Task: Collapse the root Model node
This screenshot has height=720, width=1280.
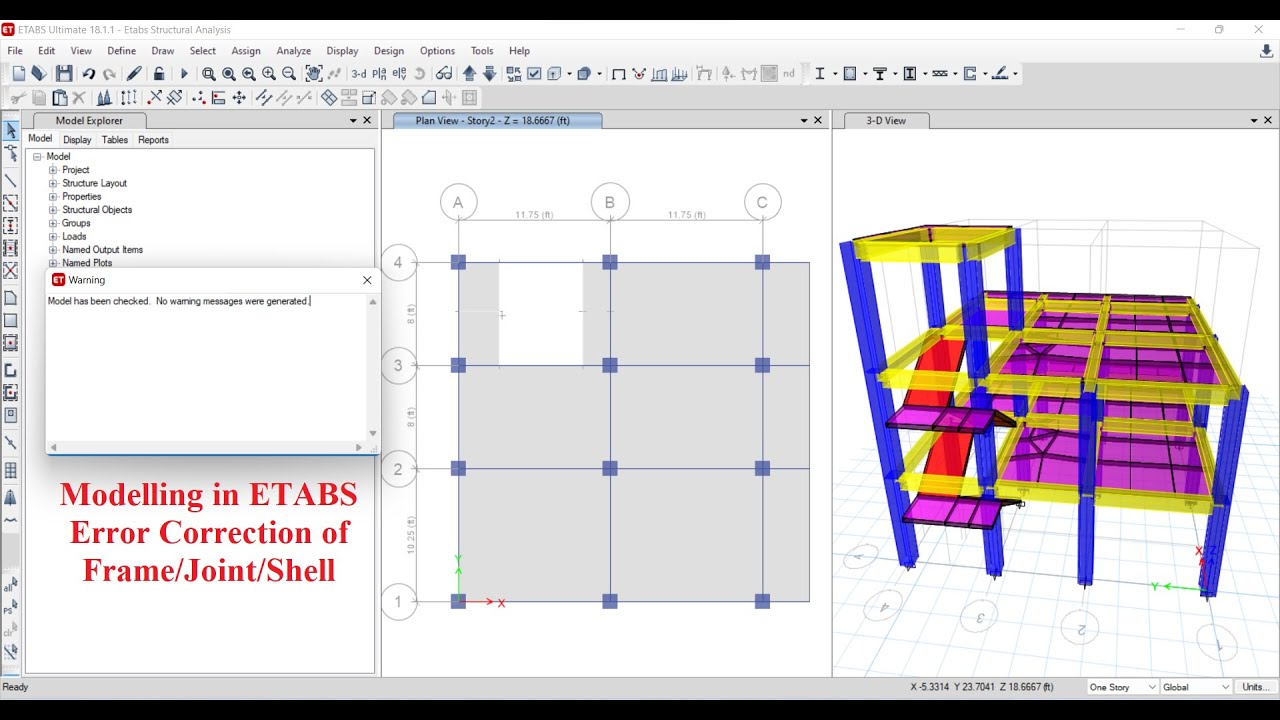Action: pos(37,157)
